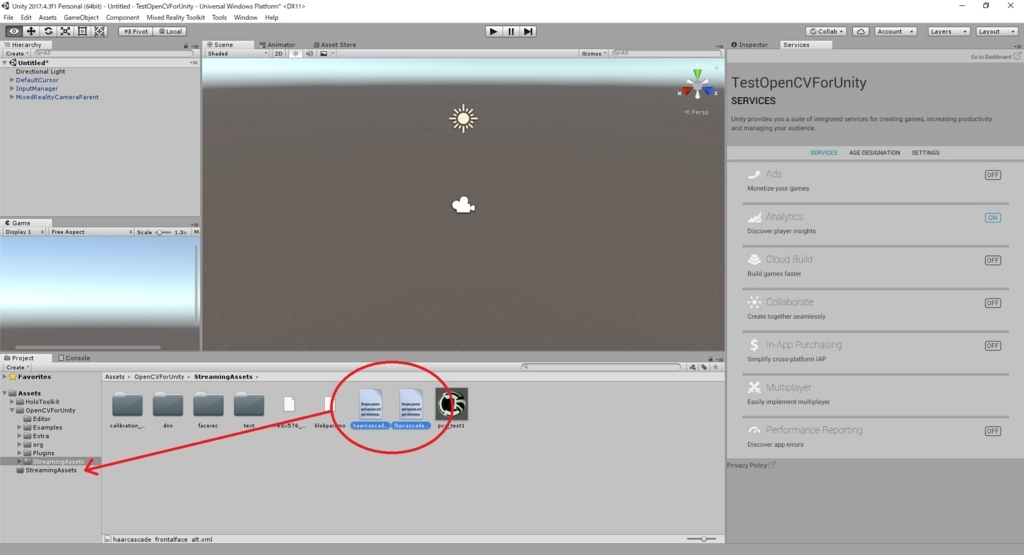Open the Services Settings section
The image size is (1024, 555).
[x=925, y=153]
